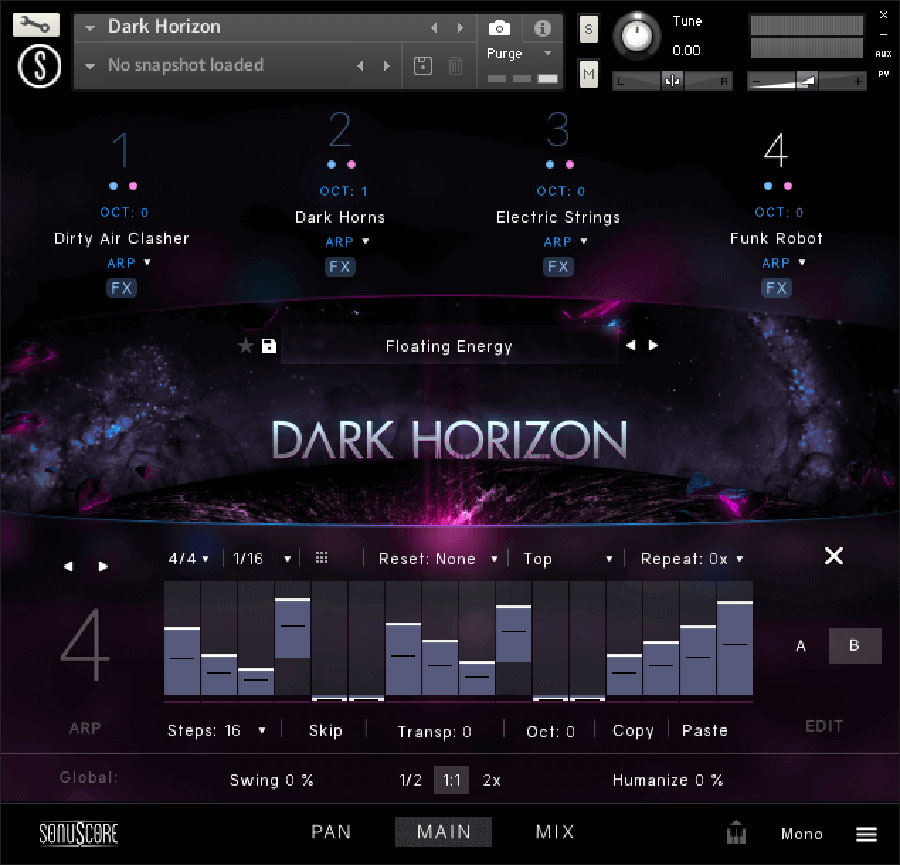Toggle Mono mode
900x865 pixels.
(802, 833)
